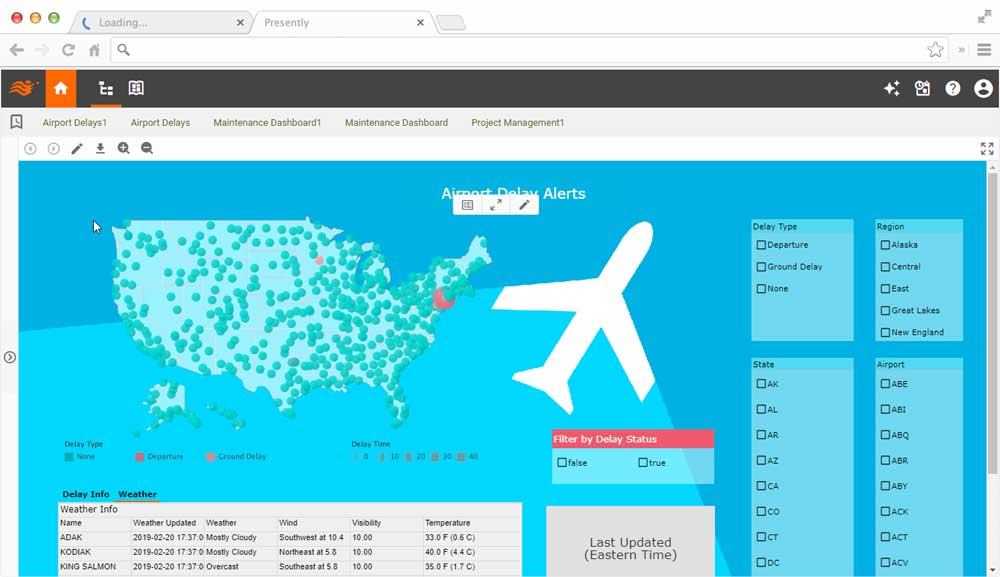
Task: Check the CA state checkbox
Action: click(x=761, y=486)
